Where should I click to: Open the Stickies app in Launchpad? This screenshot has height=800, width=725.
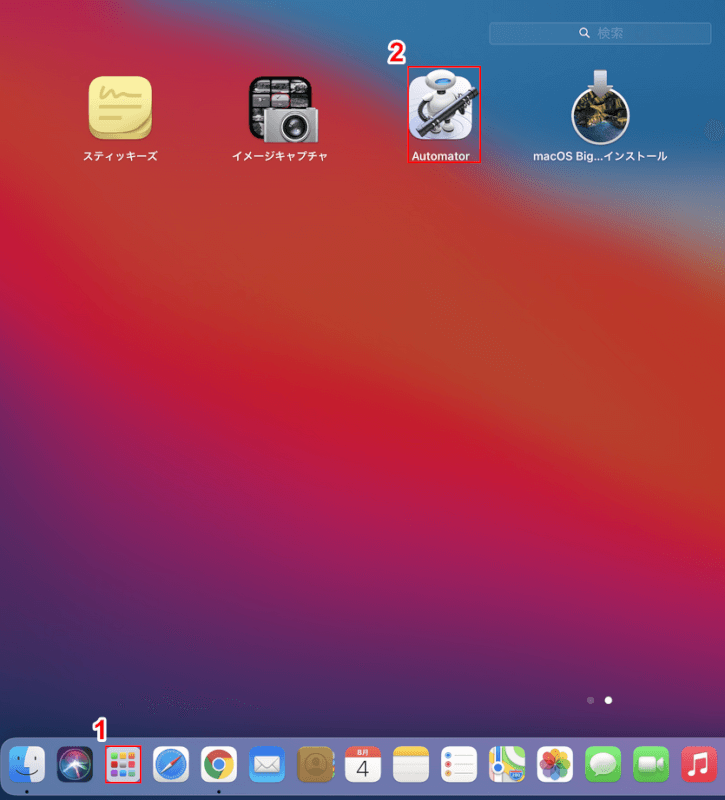pos(120,108)
